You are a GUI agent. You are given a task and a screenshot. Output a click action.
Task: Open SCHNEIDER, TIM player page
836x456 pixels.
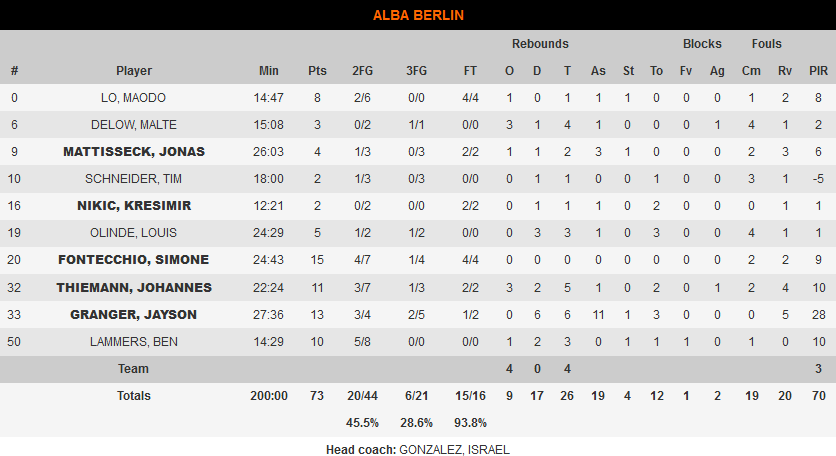point(133,179)
